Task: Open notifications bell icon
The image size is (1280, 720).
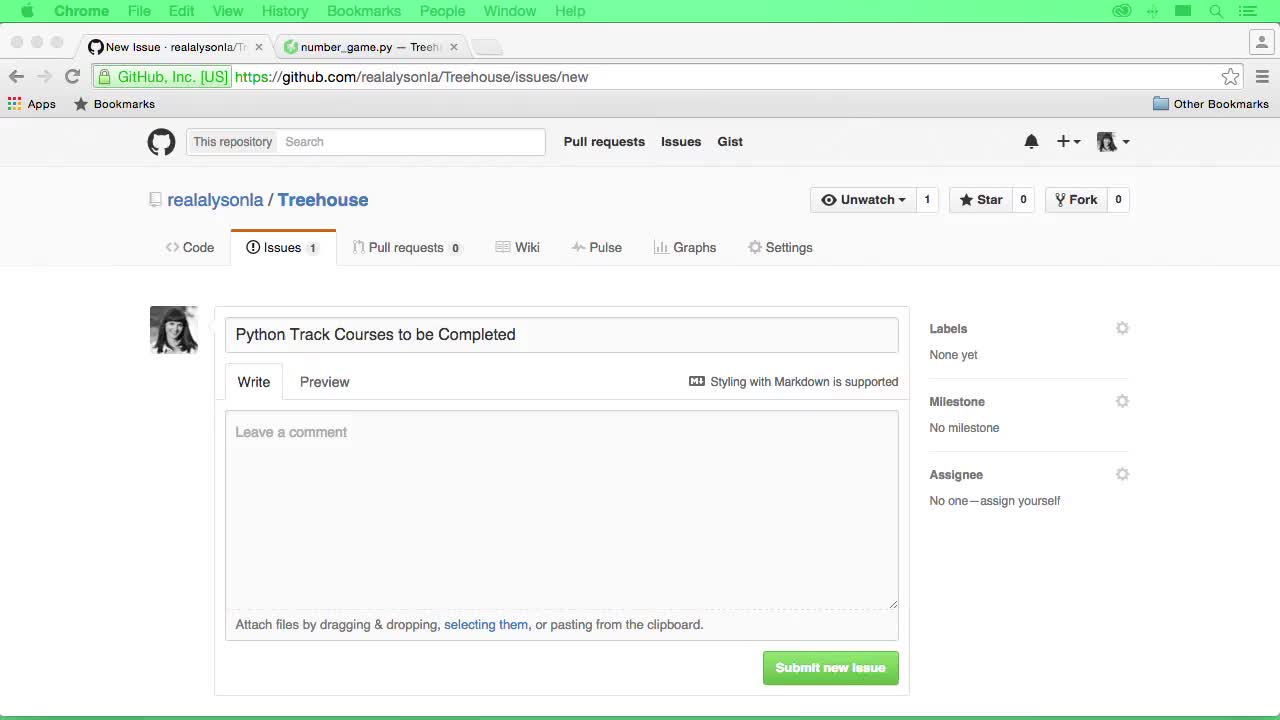Action: click(1031, 142)
